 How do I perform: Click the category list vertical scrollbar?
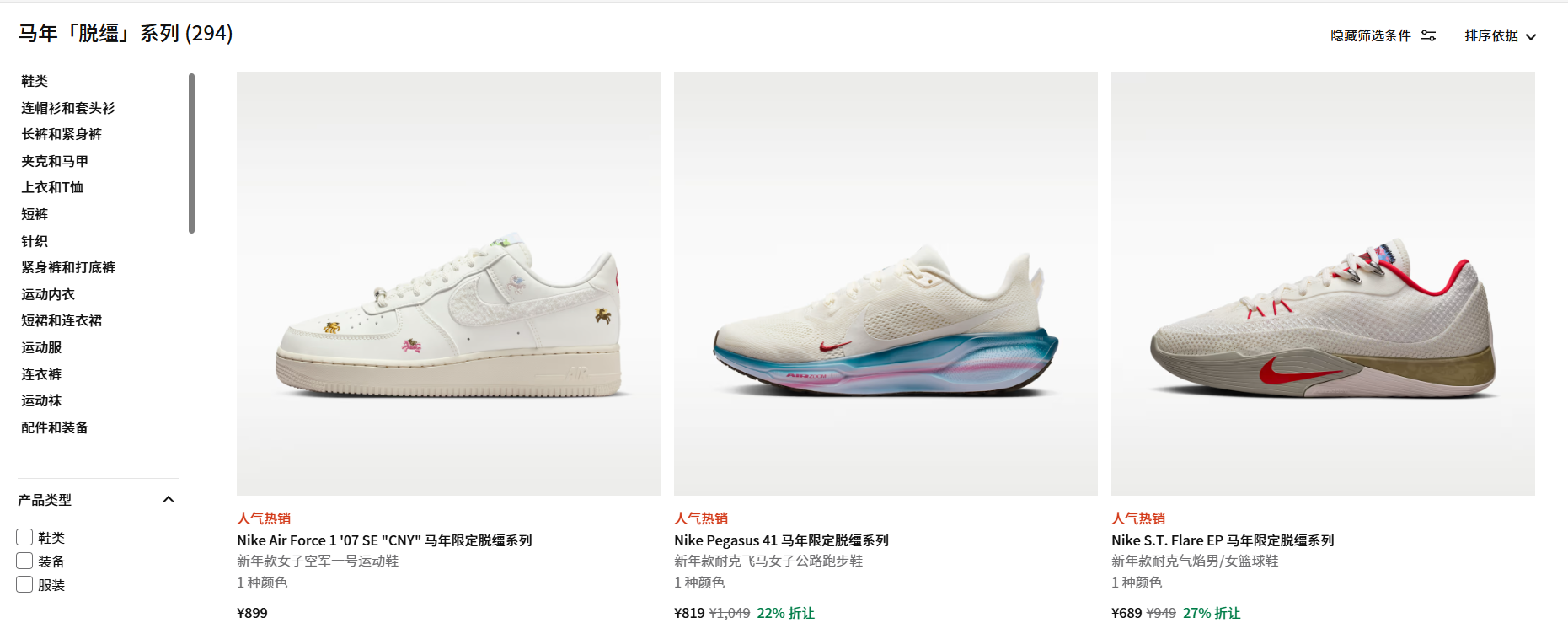(192, 153)
